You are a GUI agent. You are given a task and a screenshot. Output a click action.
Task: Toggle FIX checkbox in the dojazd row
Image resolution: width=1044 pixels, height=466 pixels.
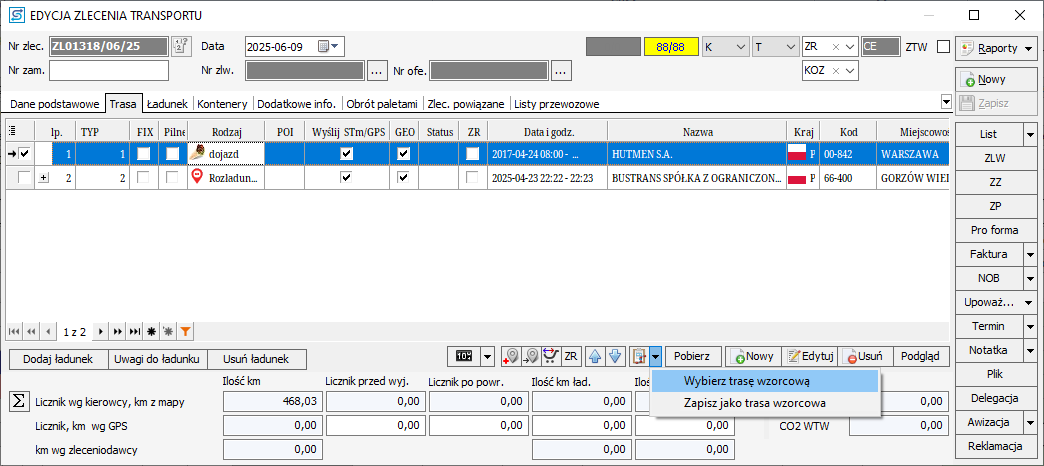pos(144,154)
